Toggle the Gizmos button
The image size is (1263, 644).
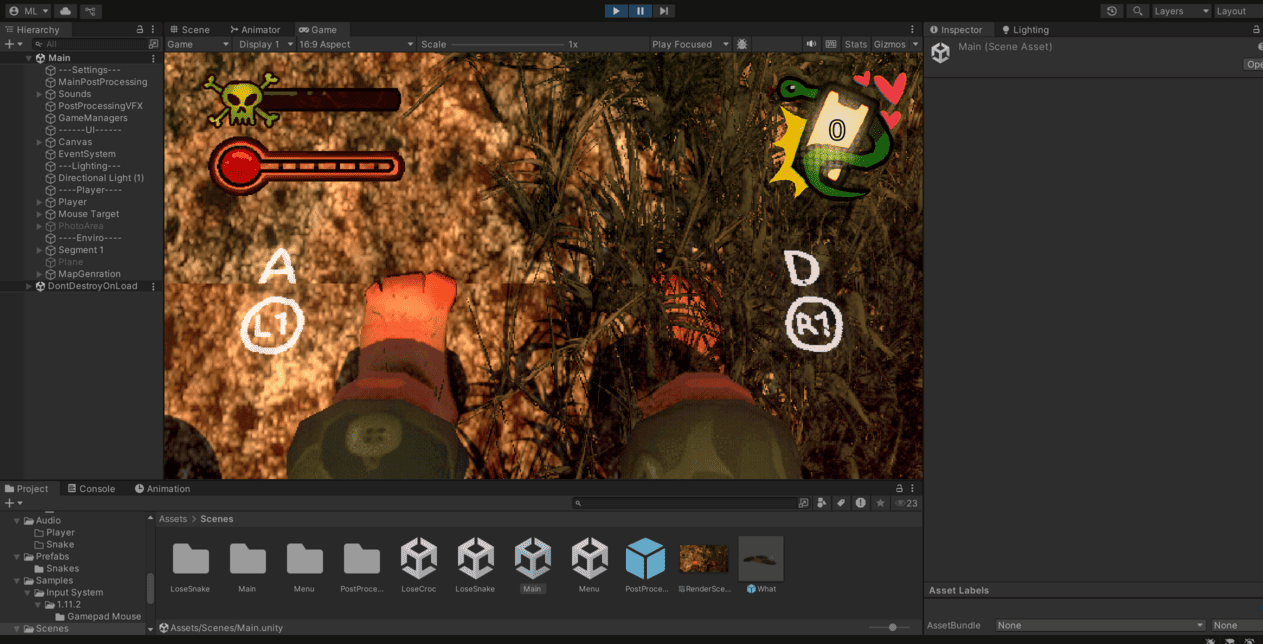[x=889, y=44]
